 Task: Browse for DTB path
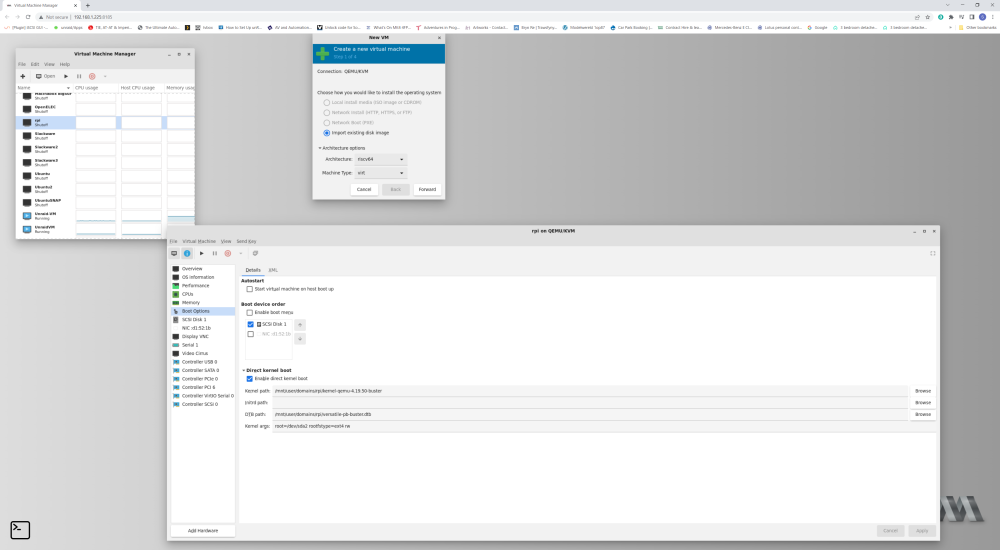click(923, 414)
